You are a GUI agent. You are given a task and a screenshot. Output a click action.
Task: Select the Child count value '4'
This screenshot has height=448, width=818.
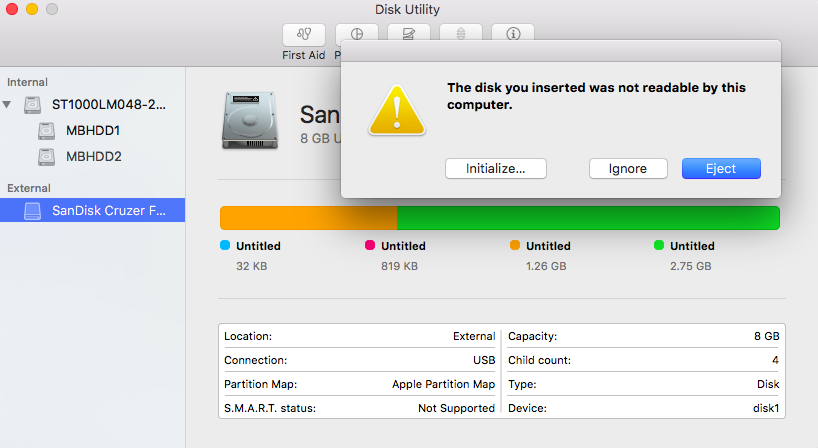[776, 360]
